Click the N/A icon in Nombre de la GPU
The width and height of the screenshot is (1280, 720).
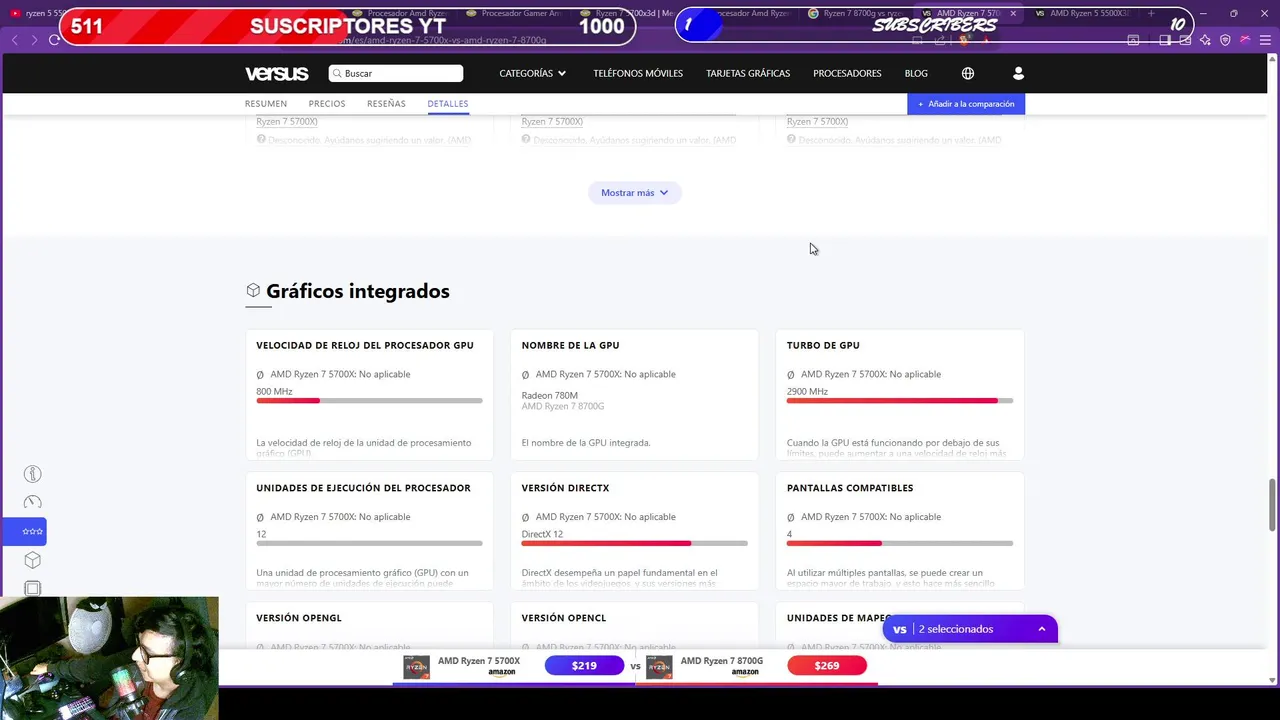(526, 375)
